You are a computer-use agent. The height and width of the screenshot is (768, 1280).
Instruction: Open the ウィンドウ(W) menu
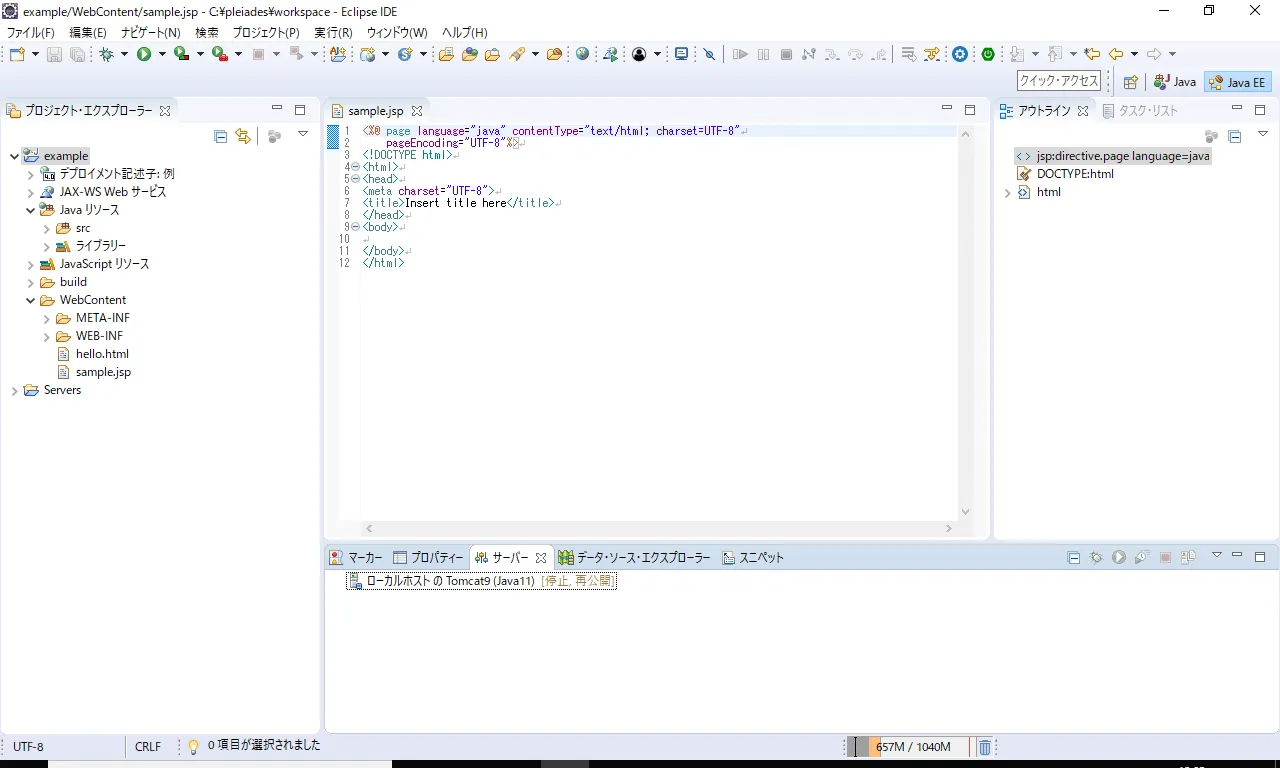tap(397, 32)
